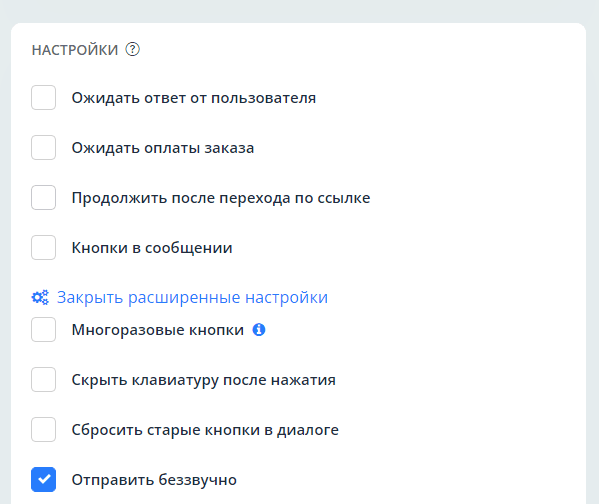This screenshot has height=504, width=599.
Task: Show info icon beside Многоразовые кнопки
Action: (259, 329)
